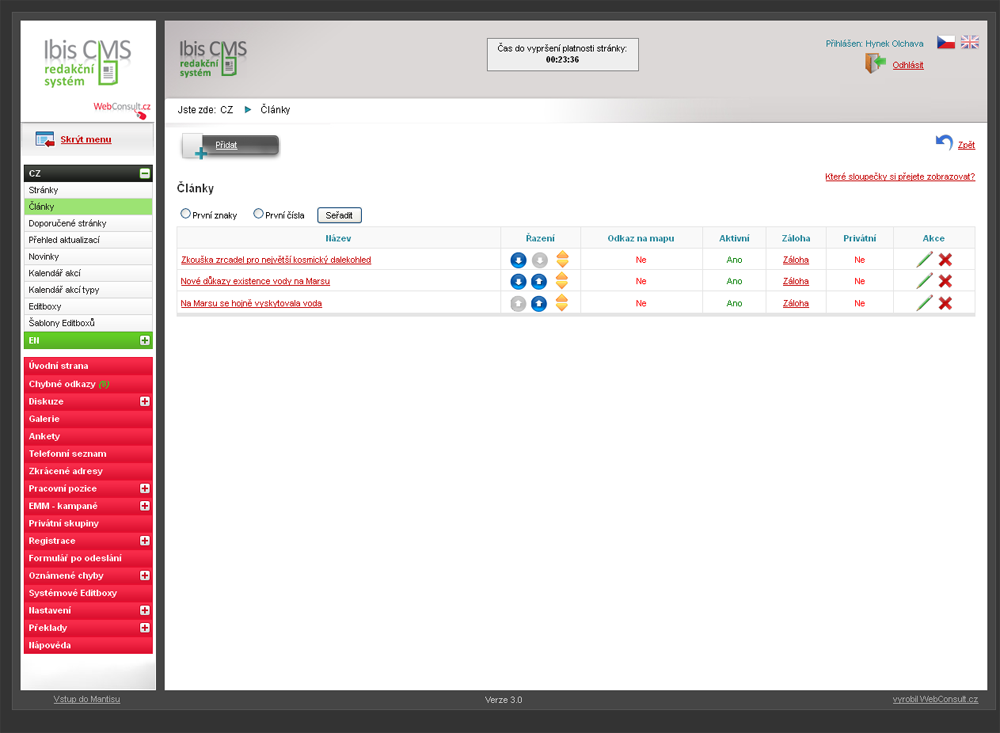Delete 'Na Marsu se hojně vyskytovala voda' article
The width and height of the screenshot is (1000, 733).
pos(945,303)
